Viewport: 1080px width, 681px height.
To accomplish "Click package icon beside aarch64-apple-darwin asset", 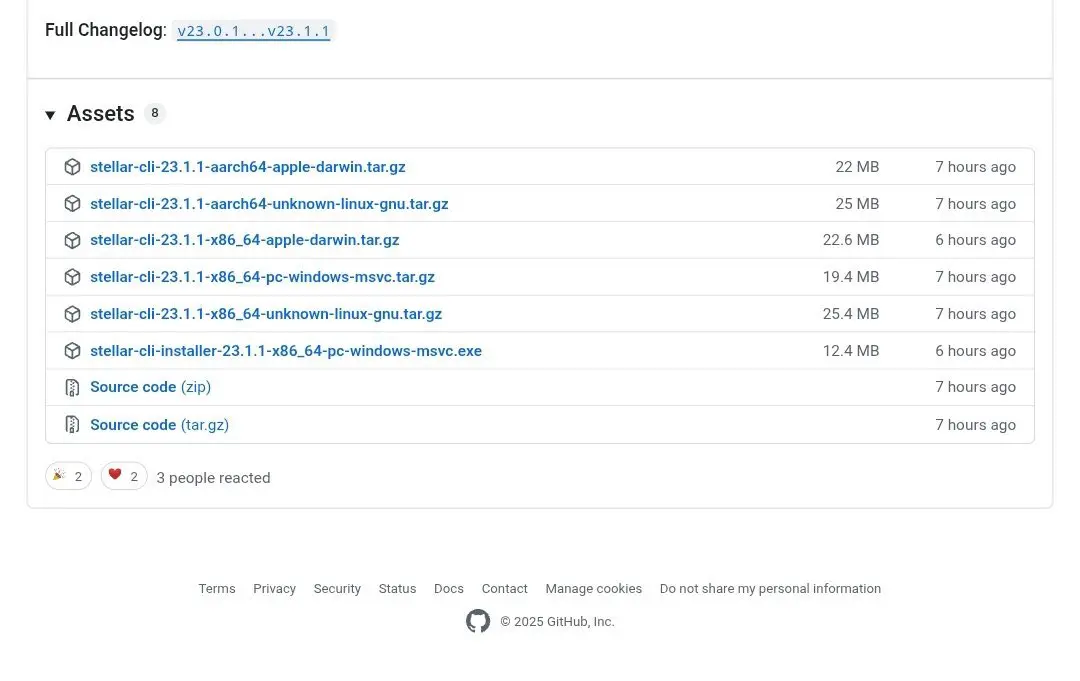I will (72, 167).
